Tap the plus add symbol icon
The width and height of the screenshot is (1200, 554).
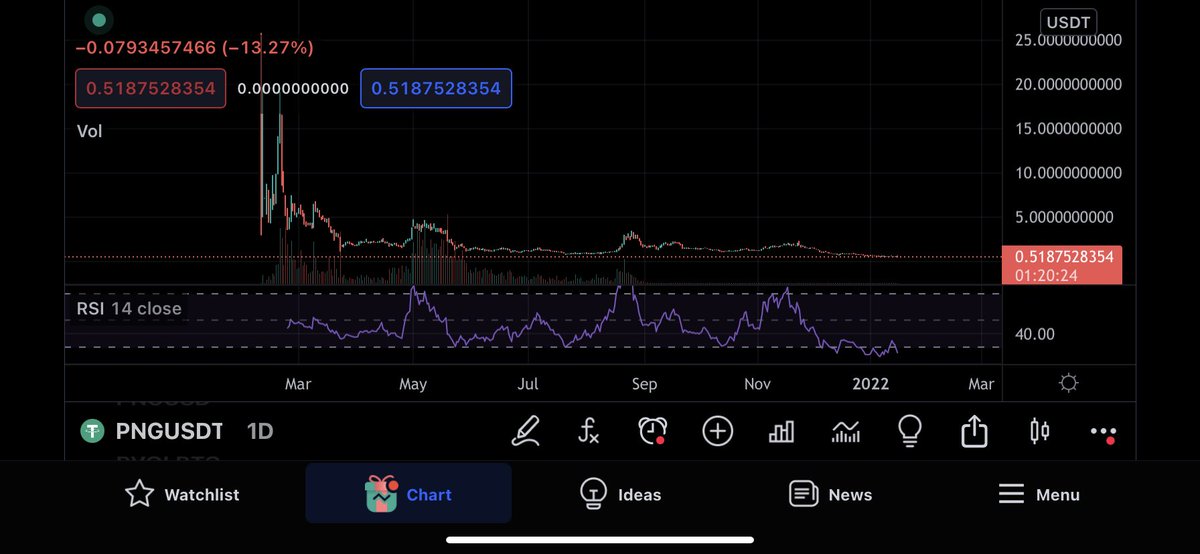pos(718,431)
